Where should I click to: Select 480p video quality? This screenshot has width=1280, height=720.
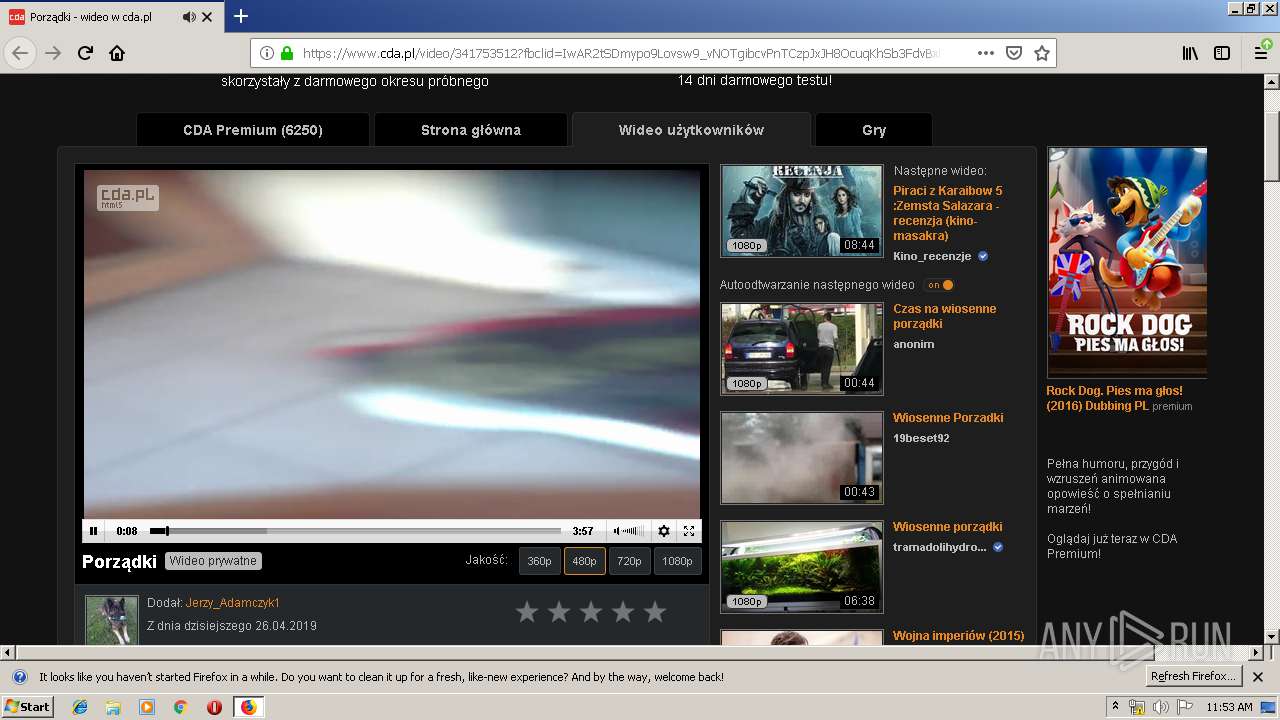click(x=584, y=561)
